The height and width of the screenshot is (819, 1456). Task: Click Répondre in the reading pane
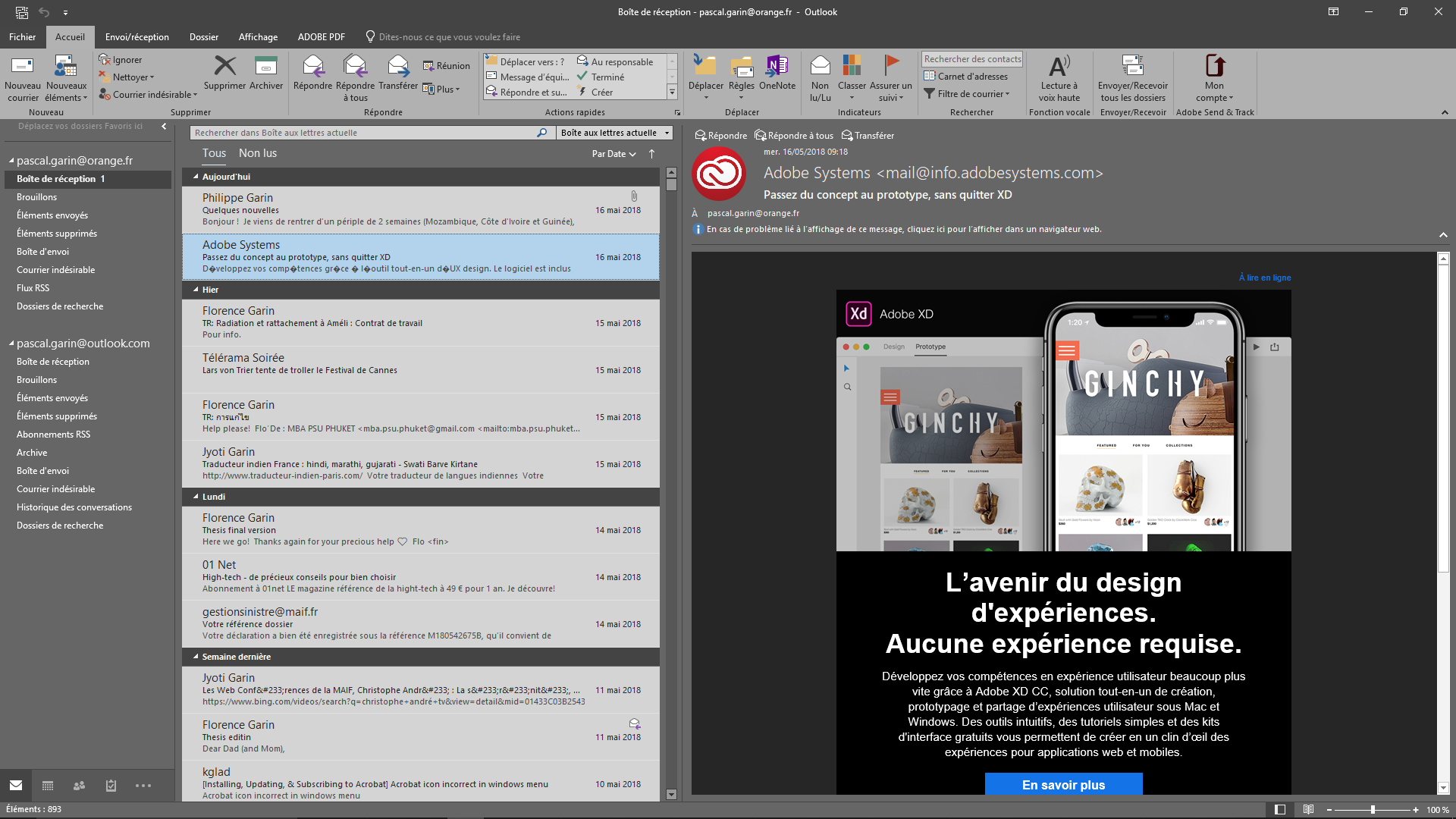coord(721,136)
